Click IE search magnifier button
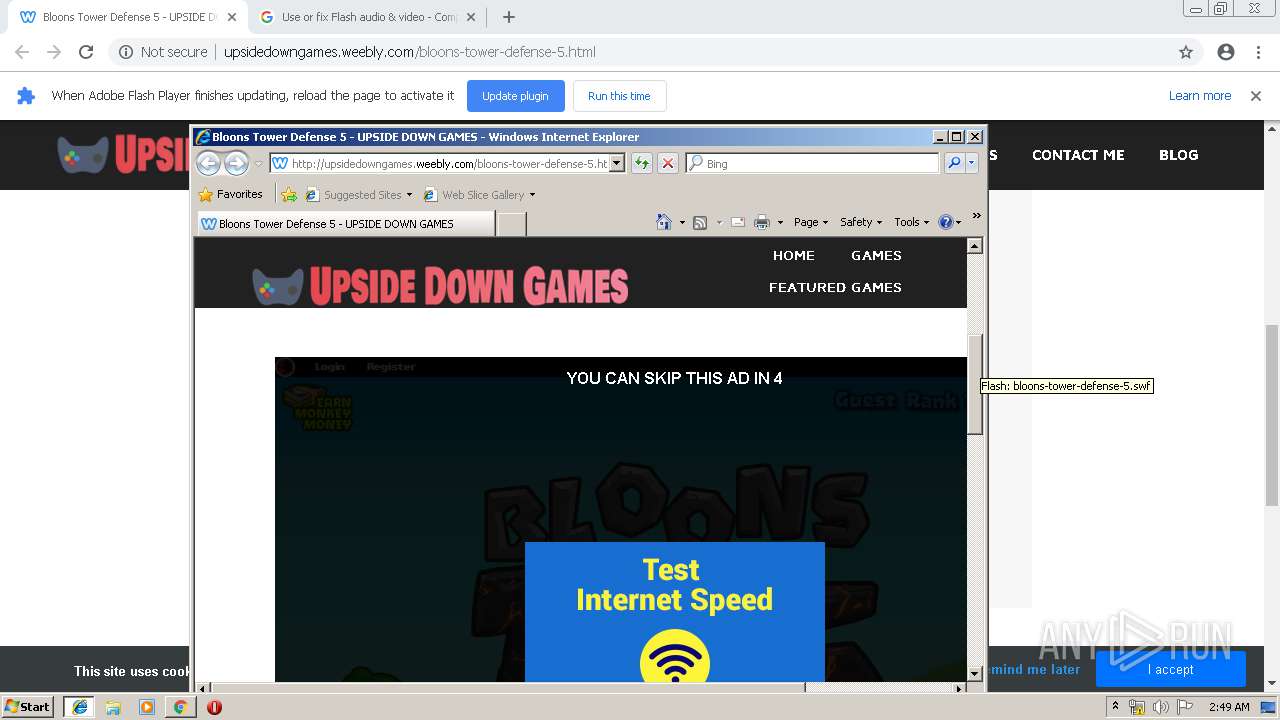1280x720 pixels. 954,163
